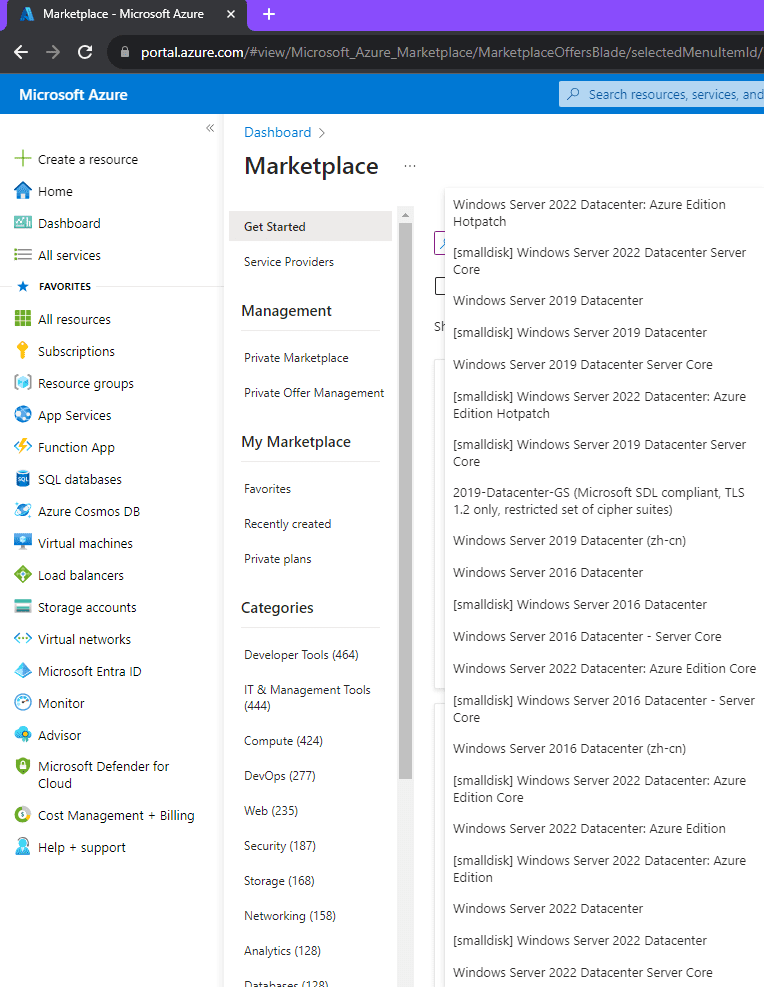Open Advisor cloud icon
The height and width of the screenshot is (987, 764).
(23, 735)
